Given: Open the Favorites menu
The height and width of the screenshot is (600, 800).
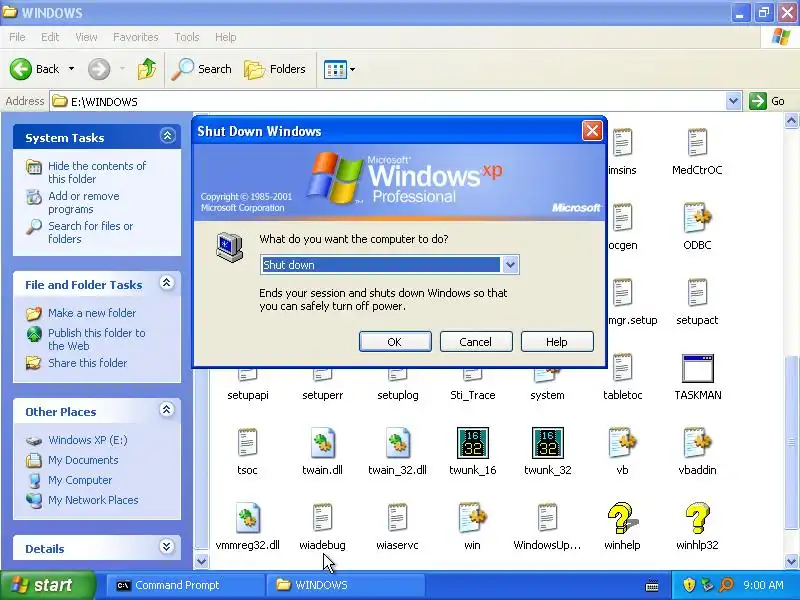Looking at the screenshot, I should coord(136,37).
